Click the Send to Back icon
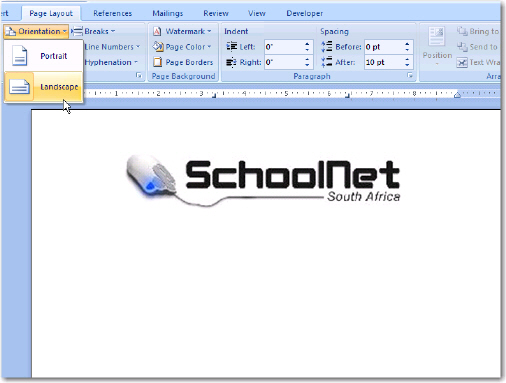Screen dimensions: 506x383 point(462,47)
